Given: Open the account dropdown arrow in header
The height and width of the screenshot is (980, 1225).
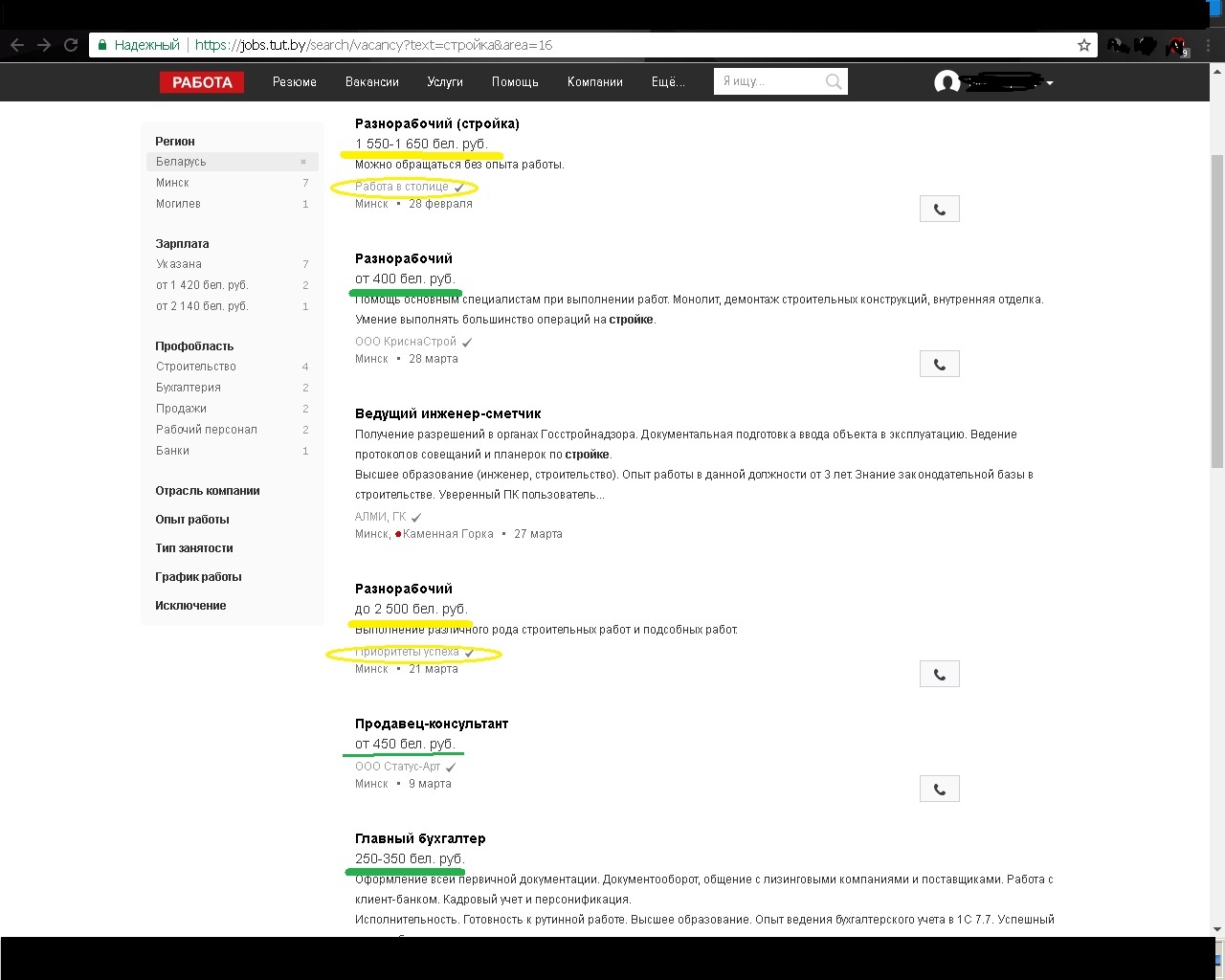Looking at the screenshot, I should pyautogui.click(x=1050, y=83).
